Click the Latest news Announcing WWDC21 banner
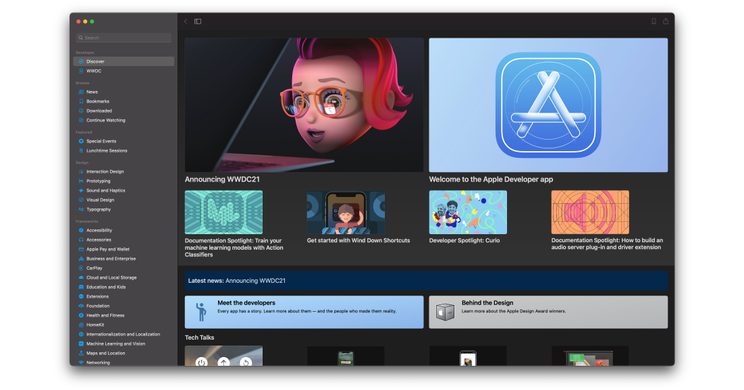 tap(426, 280)
